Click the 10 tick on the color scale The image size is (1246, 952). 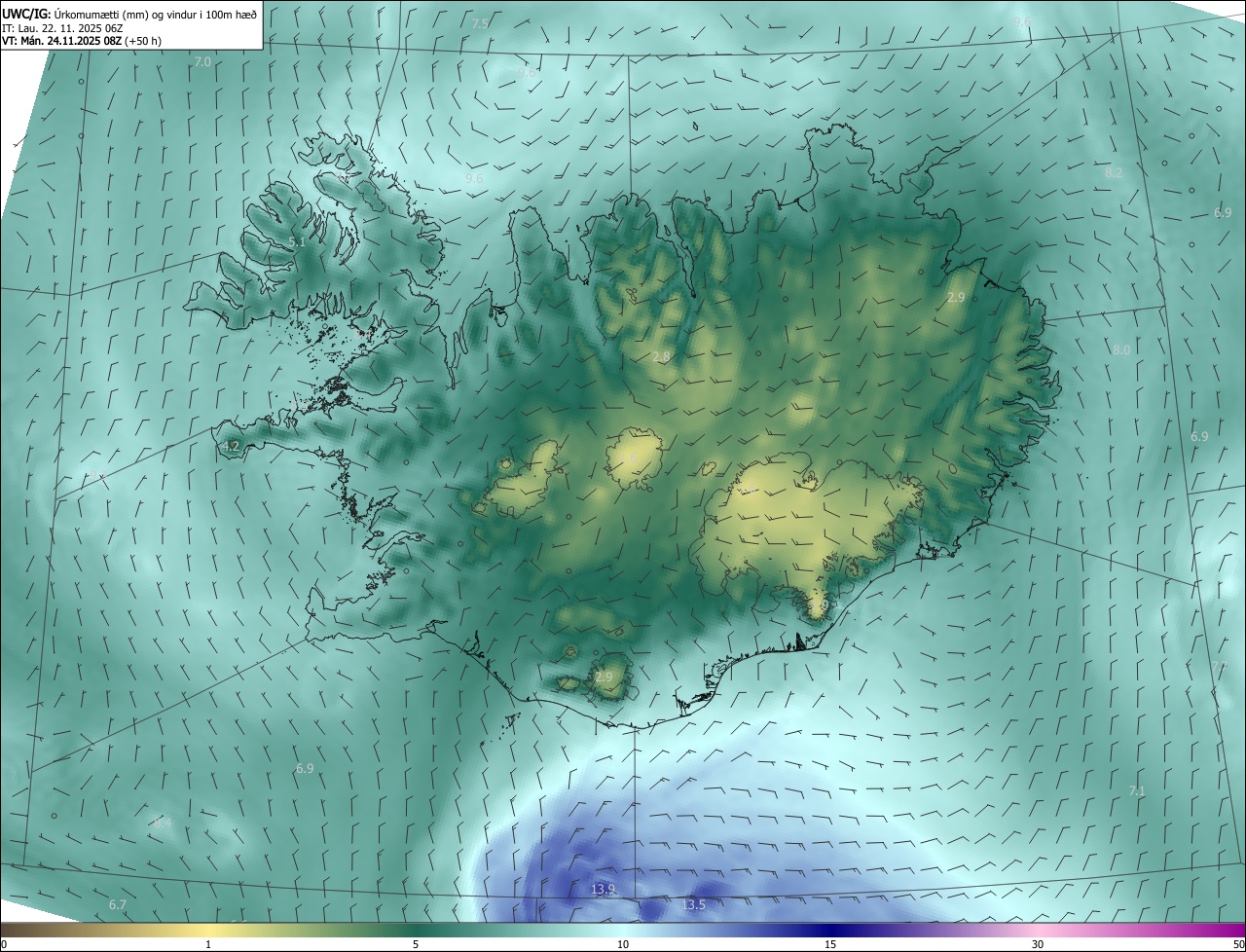pos(623,944)
